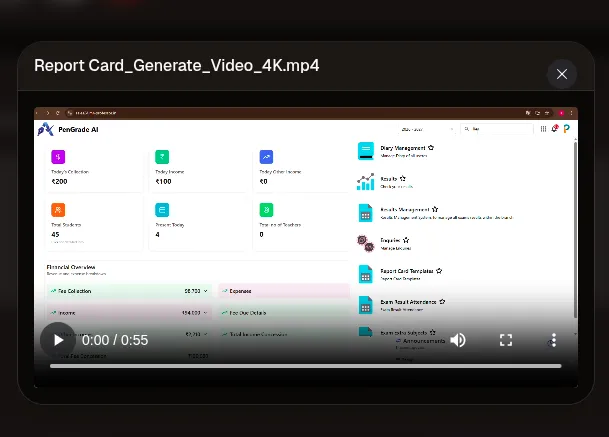Screen dimensions: 609x437
Task: Favorite Results Management with its star
Action: click(x=435, y=209)
